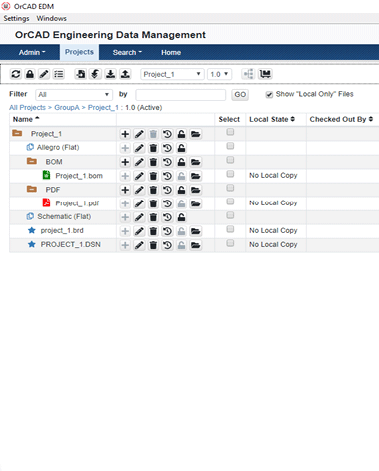Click the unlock icon in the Allegro (Flat) row
Image resolution: width=379 pixels, height=471 pixels.
pyautogui.click(x=181, y=148)
